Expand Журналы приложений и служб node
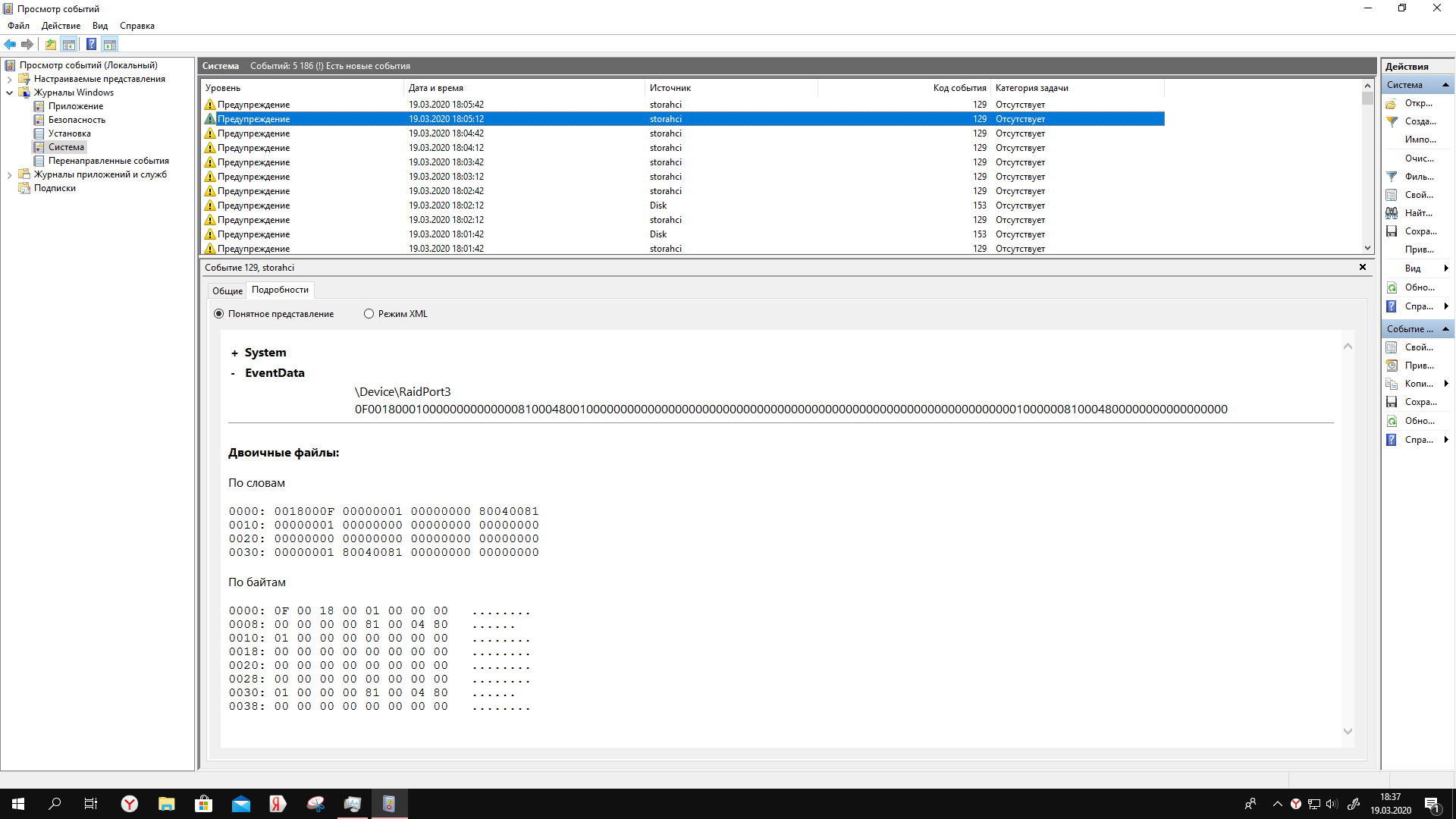1456x819 pixels. pos(9,174)
